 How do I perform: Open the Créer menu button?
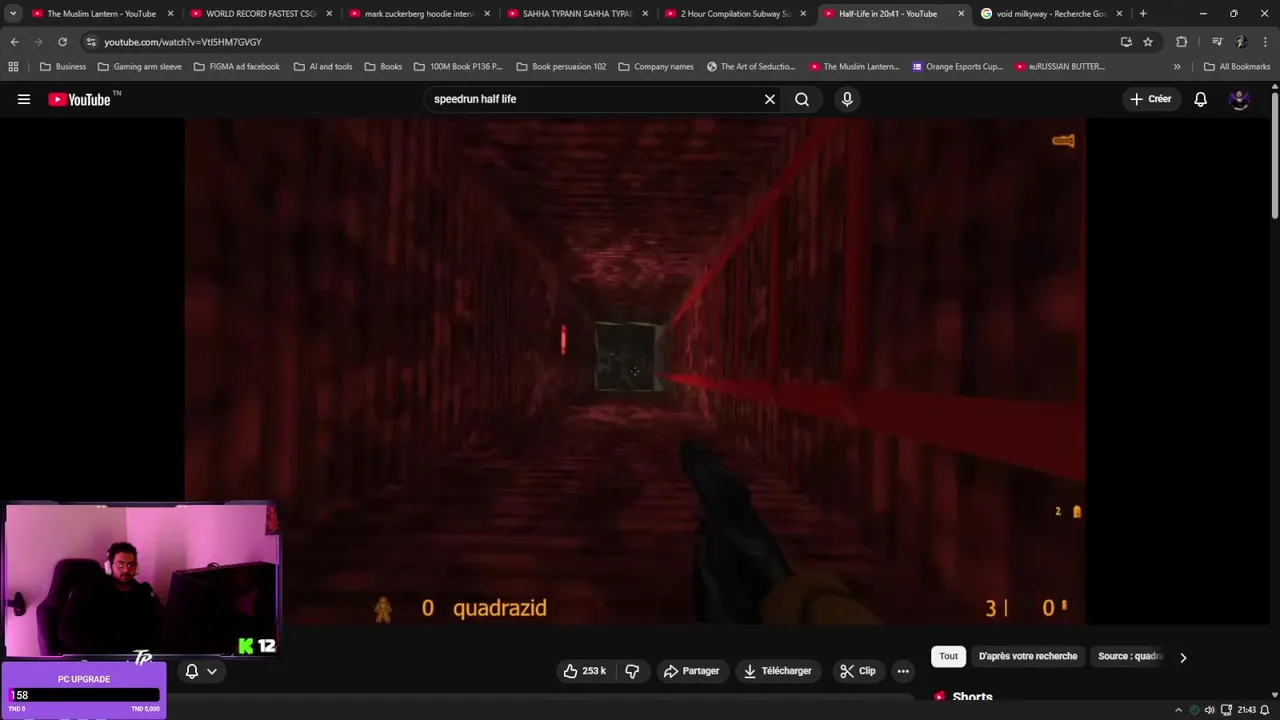tap(1151, 99)
